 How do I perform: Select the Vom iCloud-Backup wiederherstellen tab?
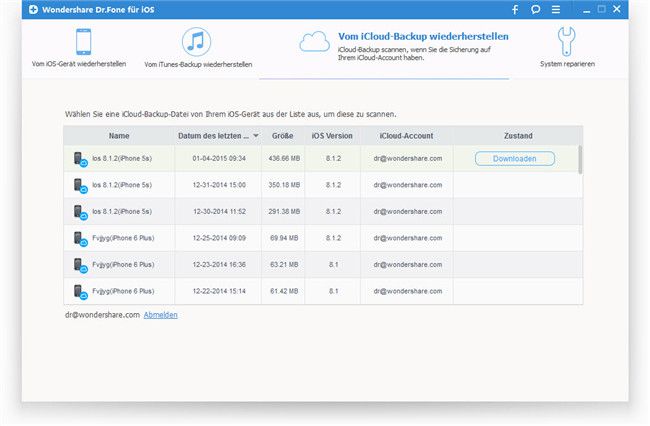click(384, 49)
